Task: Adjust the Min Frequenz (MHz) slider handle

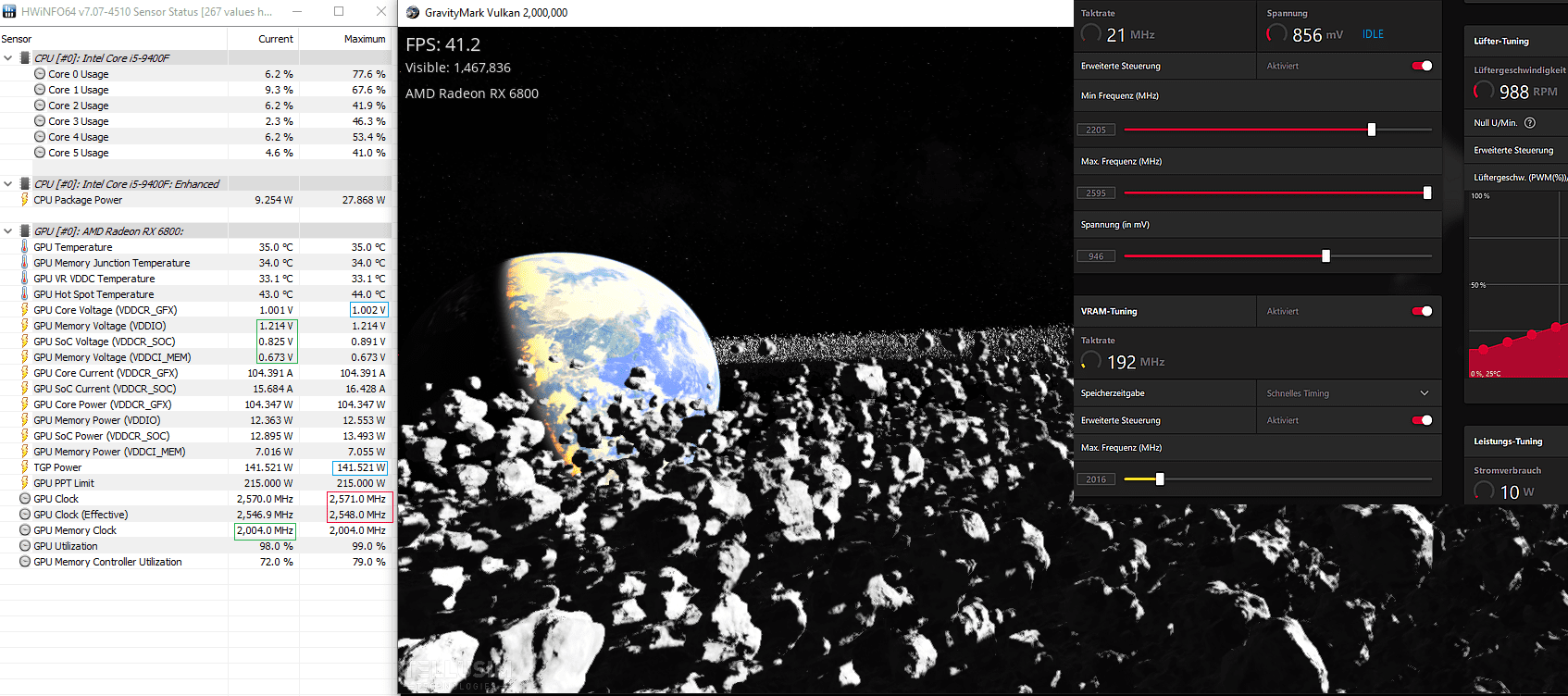Action: click(x=1372, y=130)
